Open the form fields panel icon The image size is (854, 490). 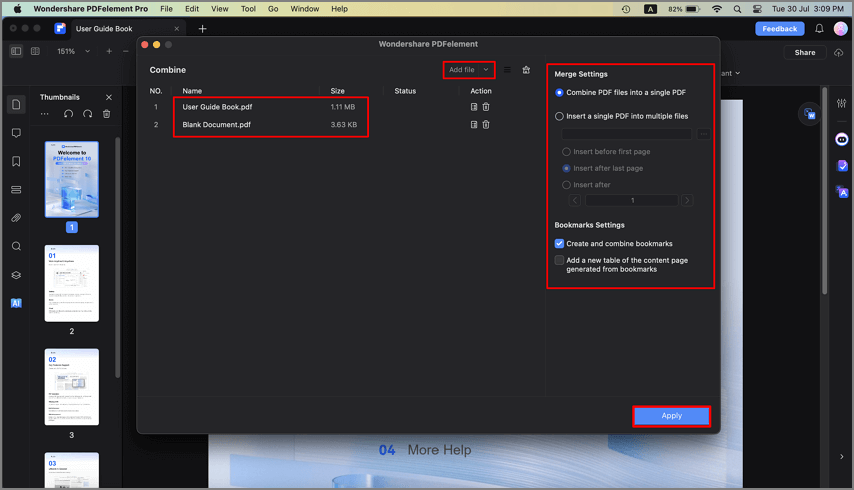click(x=16, y=190)
